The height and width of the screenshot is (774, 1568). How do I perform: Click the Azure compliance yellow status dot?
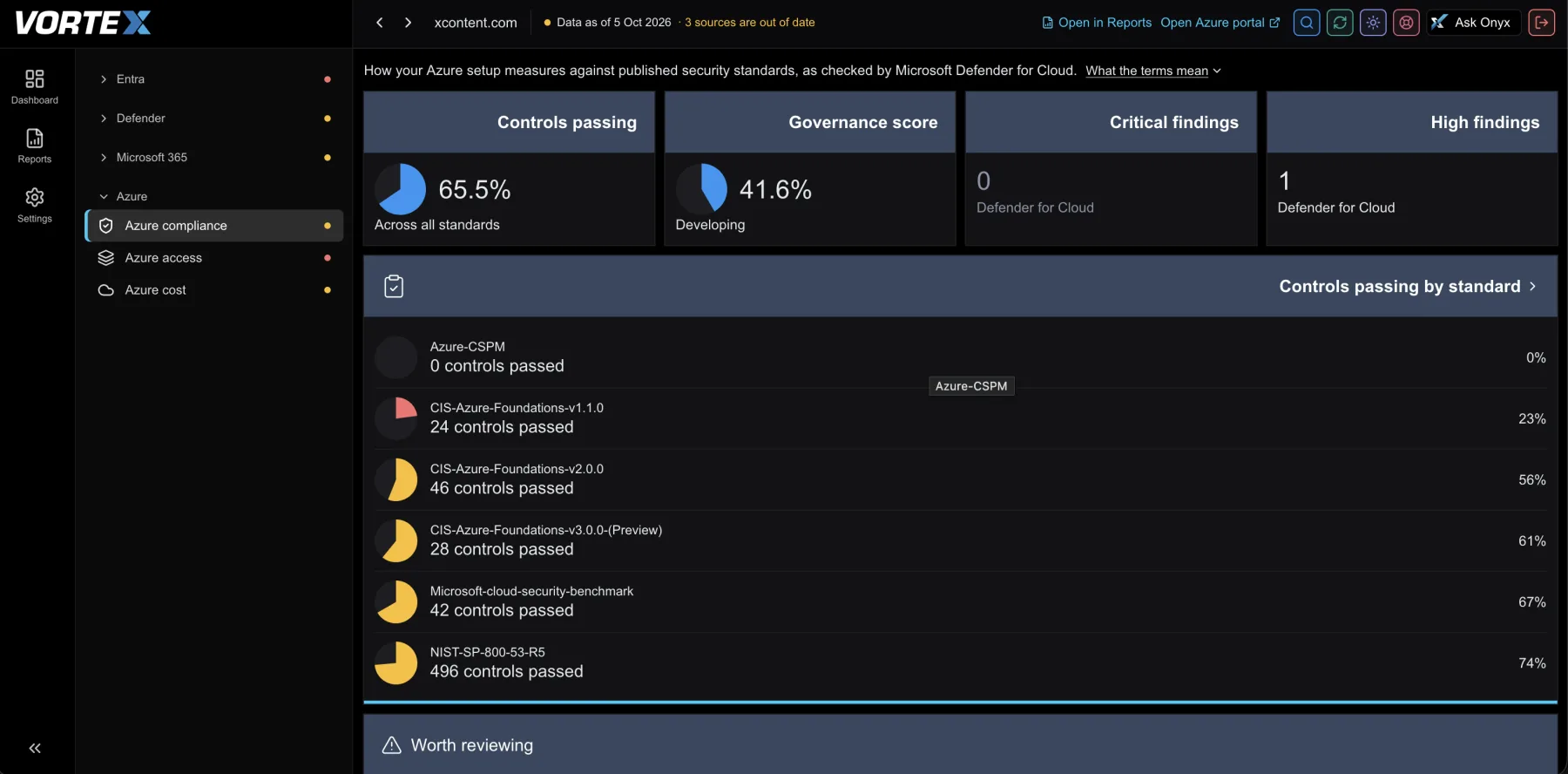pos(328,226)
